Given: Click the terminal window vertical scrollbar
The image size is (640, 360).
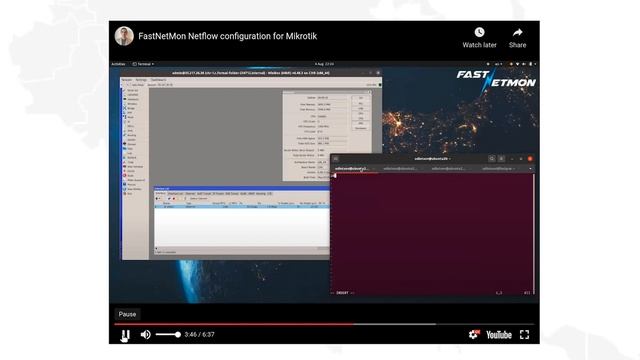Looking at the screenshot, I should (533, 233).
